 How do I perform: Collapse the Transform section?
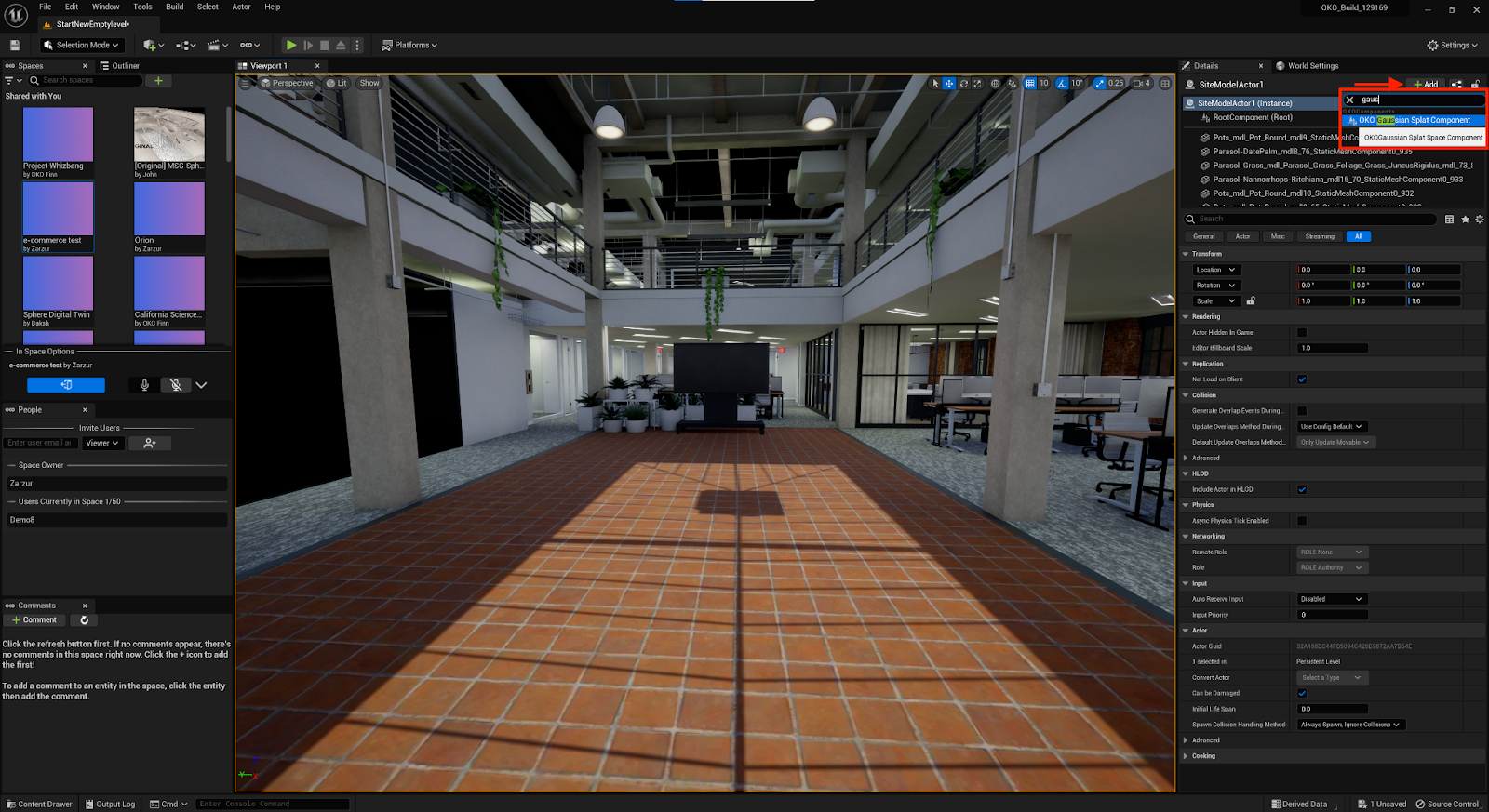[1186, 254]
